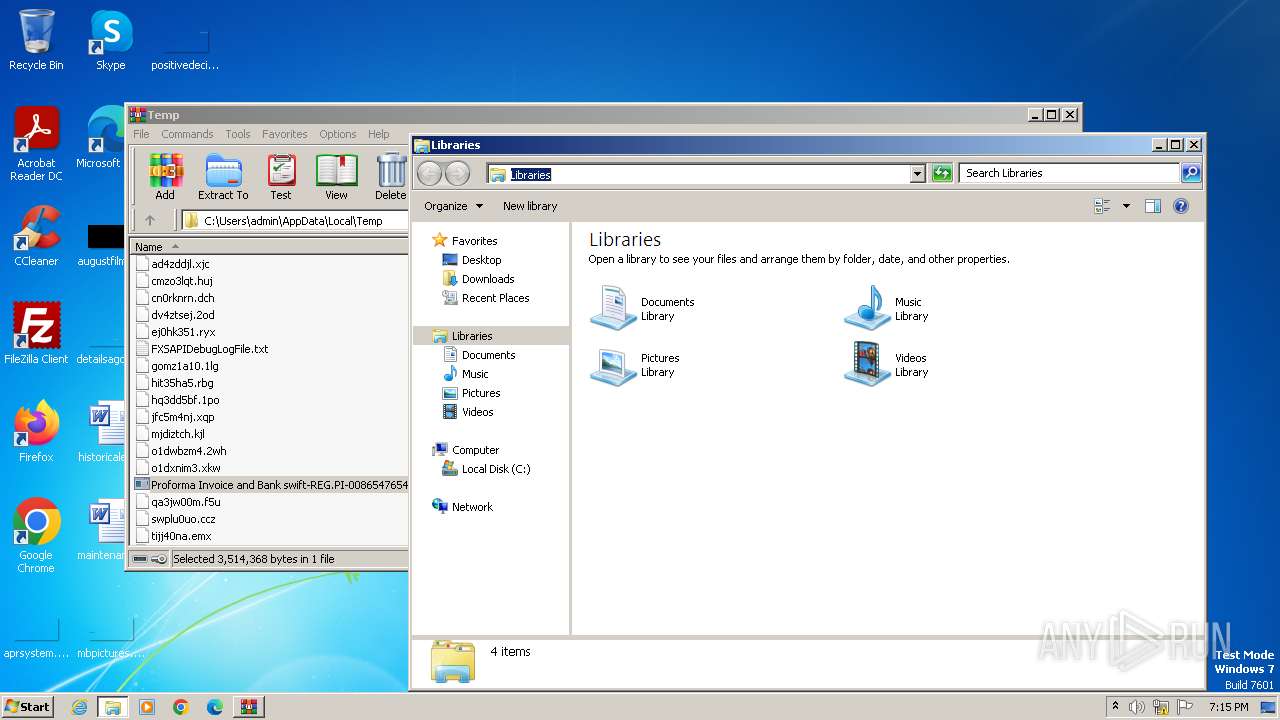Click the search magnifier icon

pos(1190,173)
